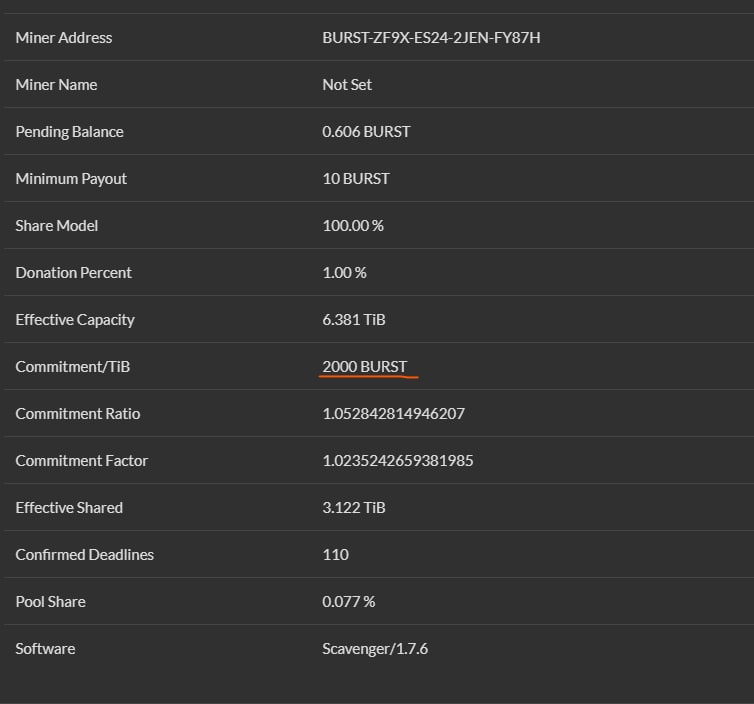Click the miner address BURST-ZF9X-ES24-2JEN-FY87H
The image size is (754, 704).
click(431, 38)
